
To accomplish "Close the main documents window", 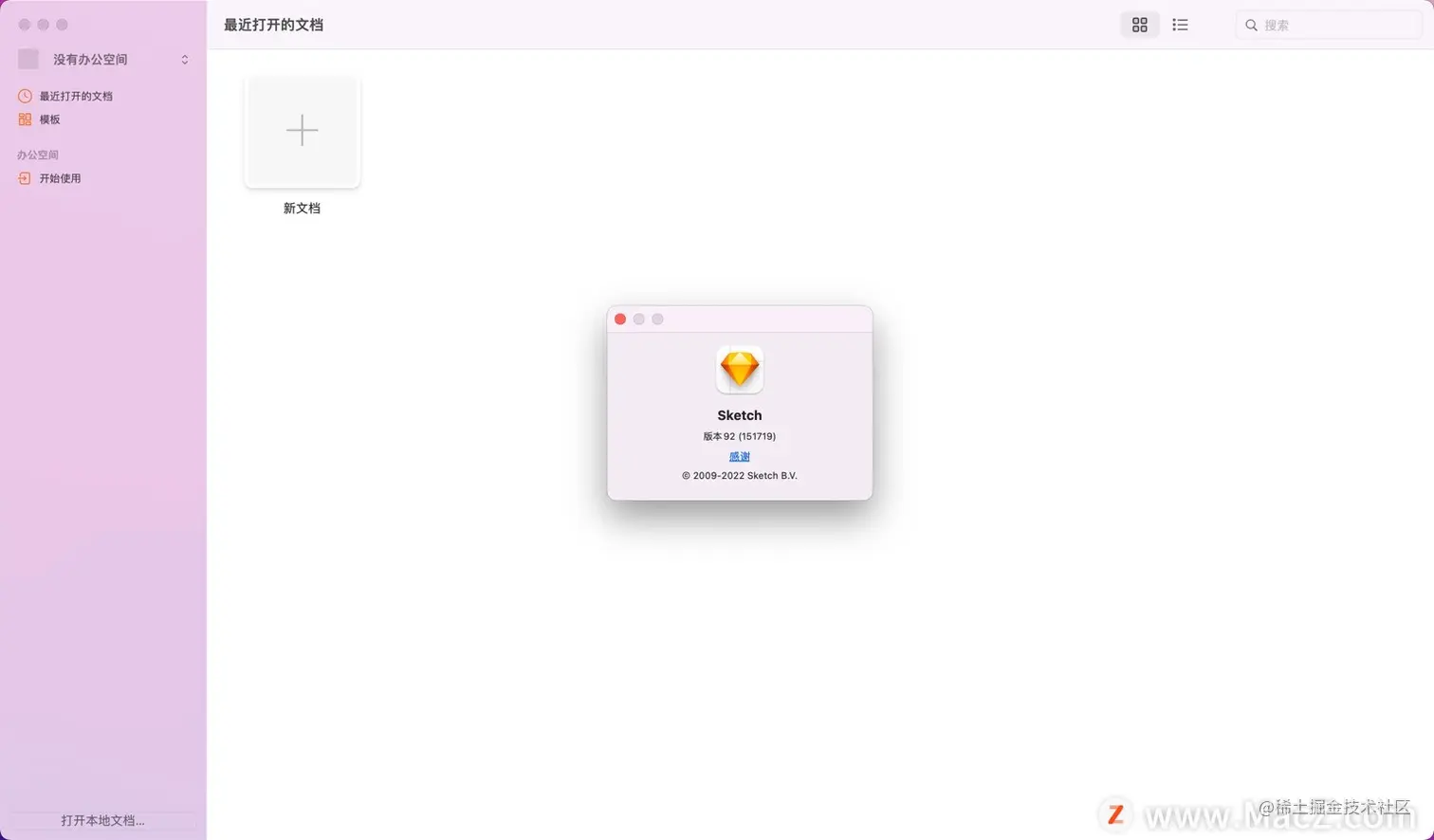I will (x=25, y=25).
